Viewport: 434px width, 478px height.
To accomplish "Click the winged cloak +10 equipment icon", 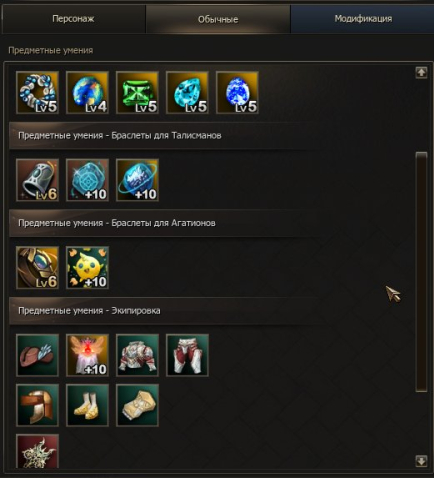I will (x=87, y=355).
